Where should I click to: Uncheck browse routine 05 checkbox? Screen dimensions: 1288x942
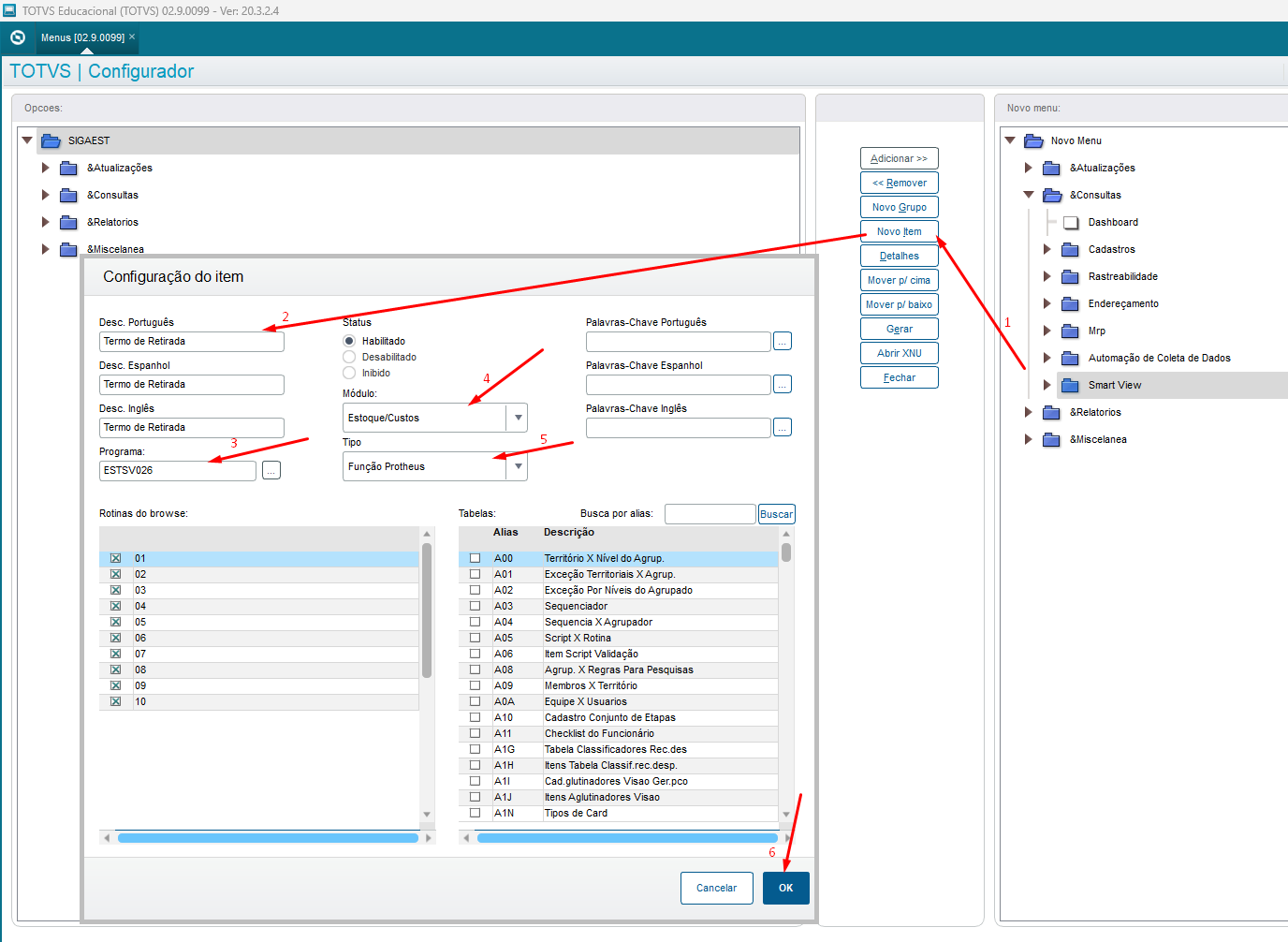pyautogui.click(x=116, y=622)
